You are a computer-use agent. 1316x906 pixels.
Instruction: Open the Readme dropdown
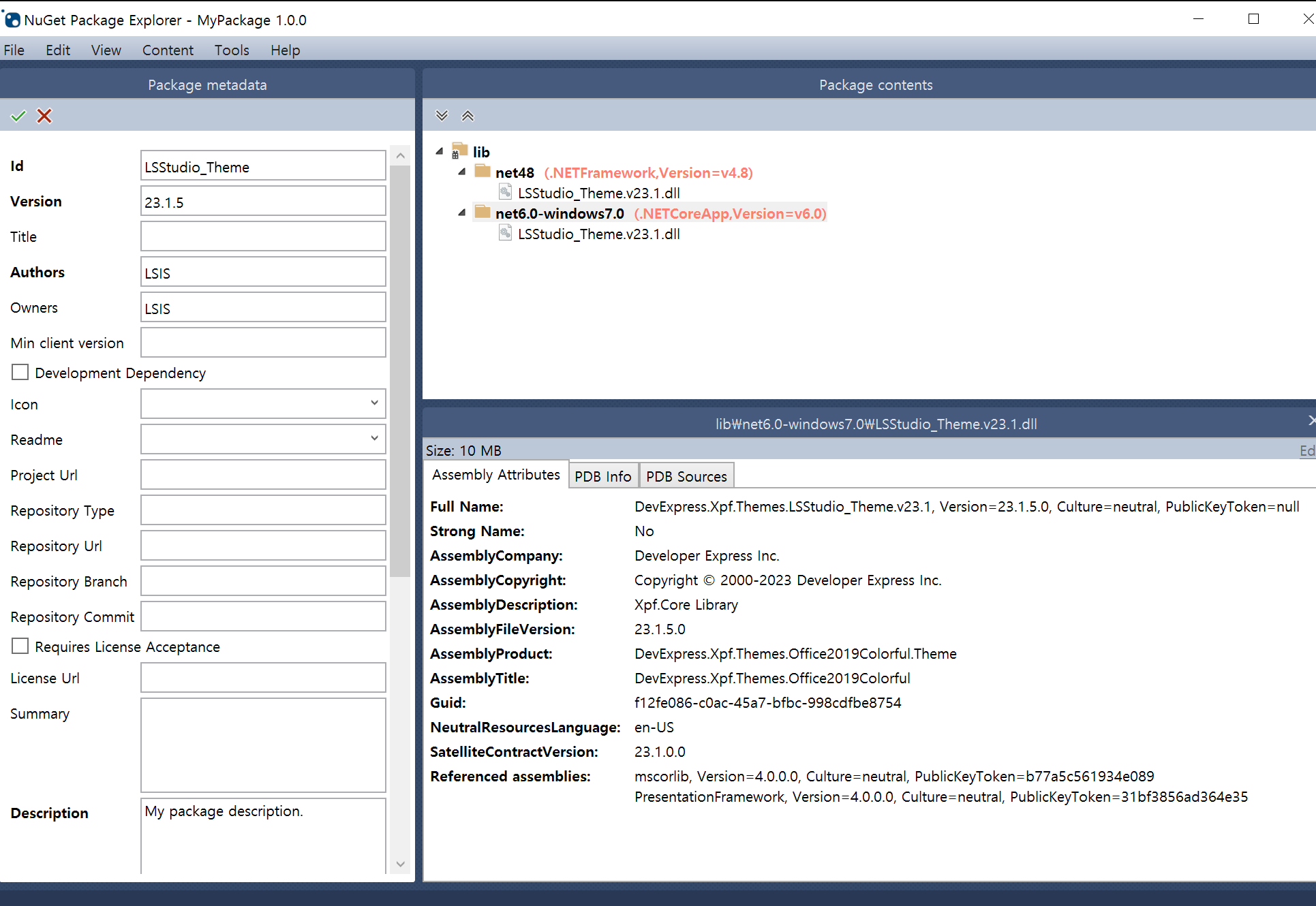pyautogui.click(x=374, y=439)
